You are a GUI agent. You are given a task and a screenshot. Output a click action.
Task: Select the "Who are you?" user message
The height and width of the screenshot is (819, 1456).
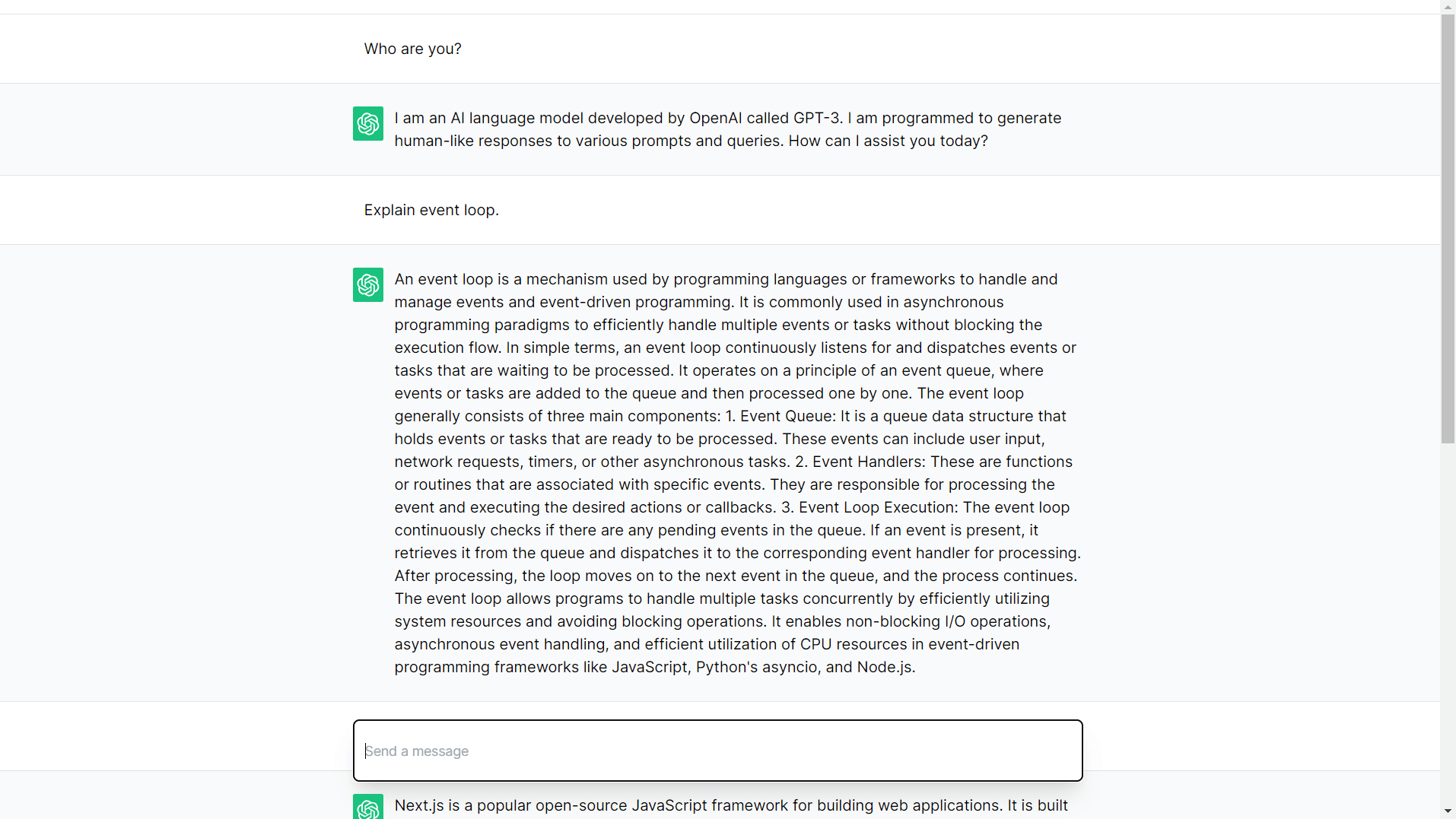pyautogui.click(x=412, y=49)
